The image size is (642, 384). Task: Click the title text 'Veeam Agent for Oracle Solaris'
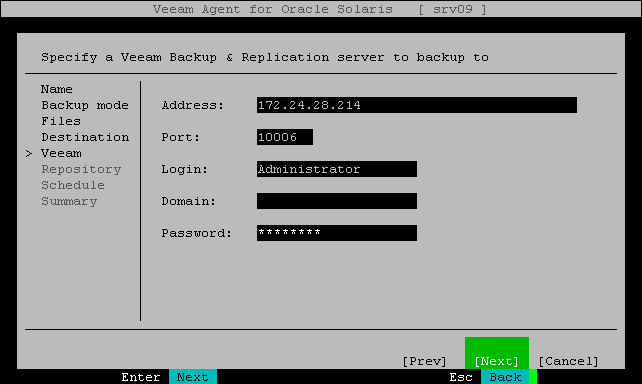(273, 9)
